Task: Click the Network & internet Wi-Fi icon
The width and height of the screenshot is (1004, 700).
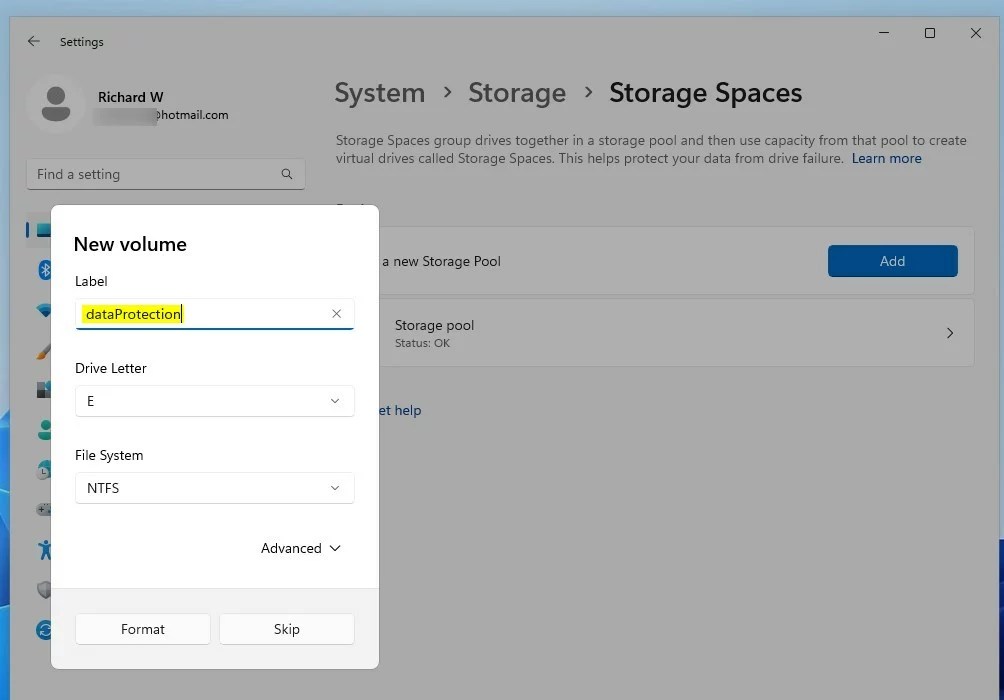Action: pyautogui.click(x=44, y=310)
